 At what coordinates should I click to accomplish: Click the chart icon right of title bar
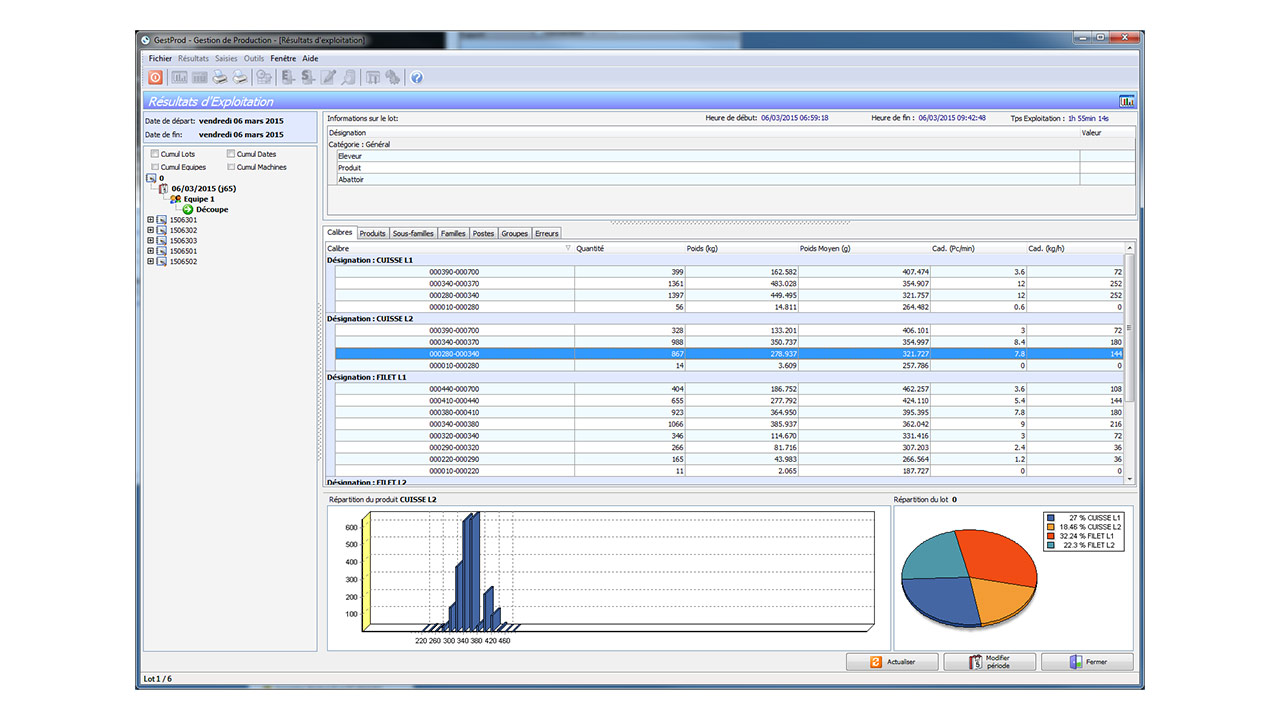[x=1127, y=101]
